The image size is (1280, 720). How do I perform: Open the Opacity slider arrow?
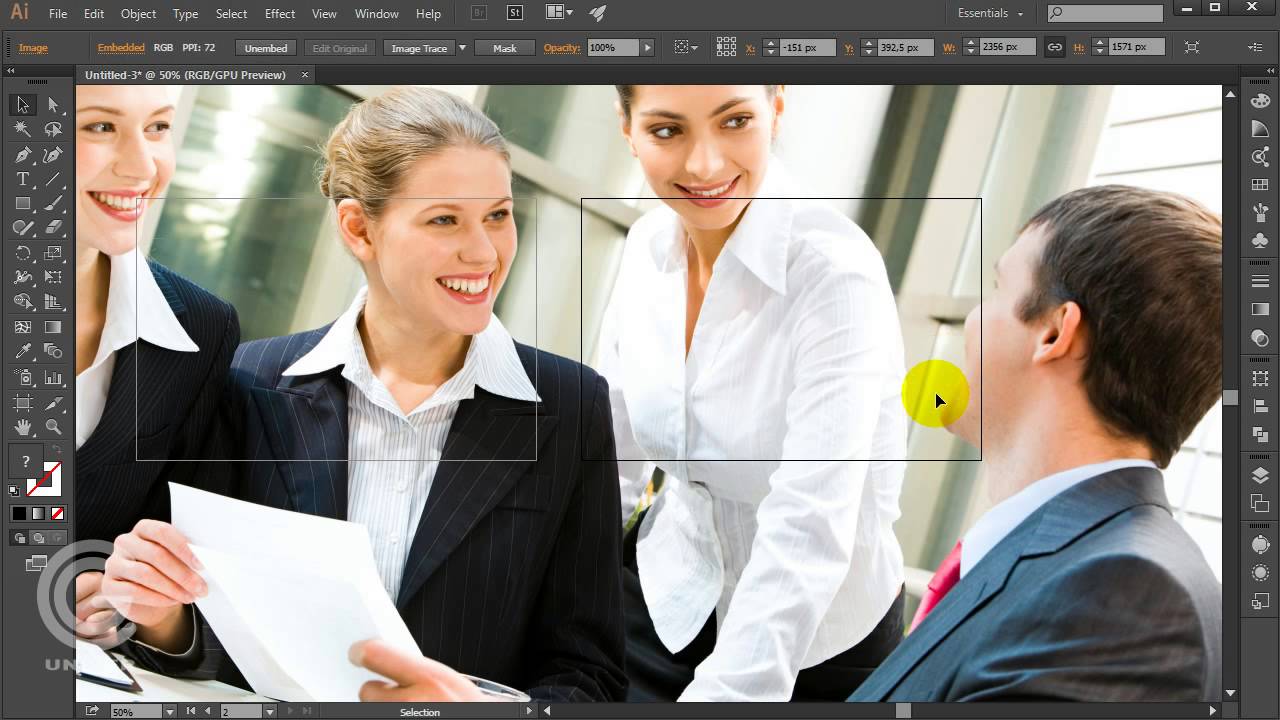point(647,48)
